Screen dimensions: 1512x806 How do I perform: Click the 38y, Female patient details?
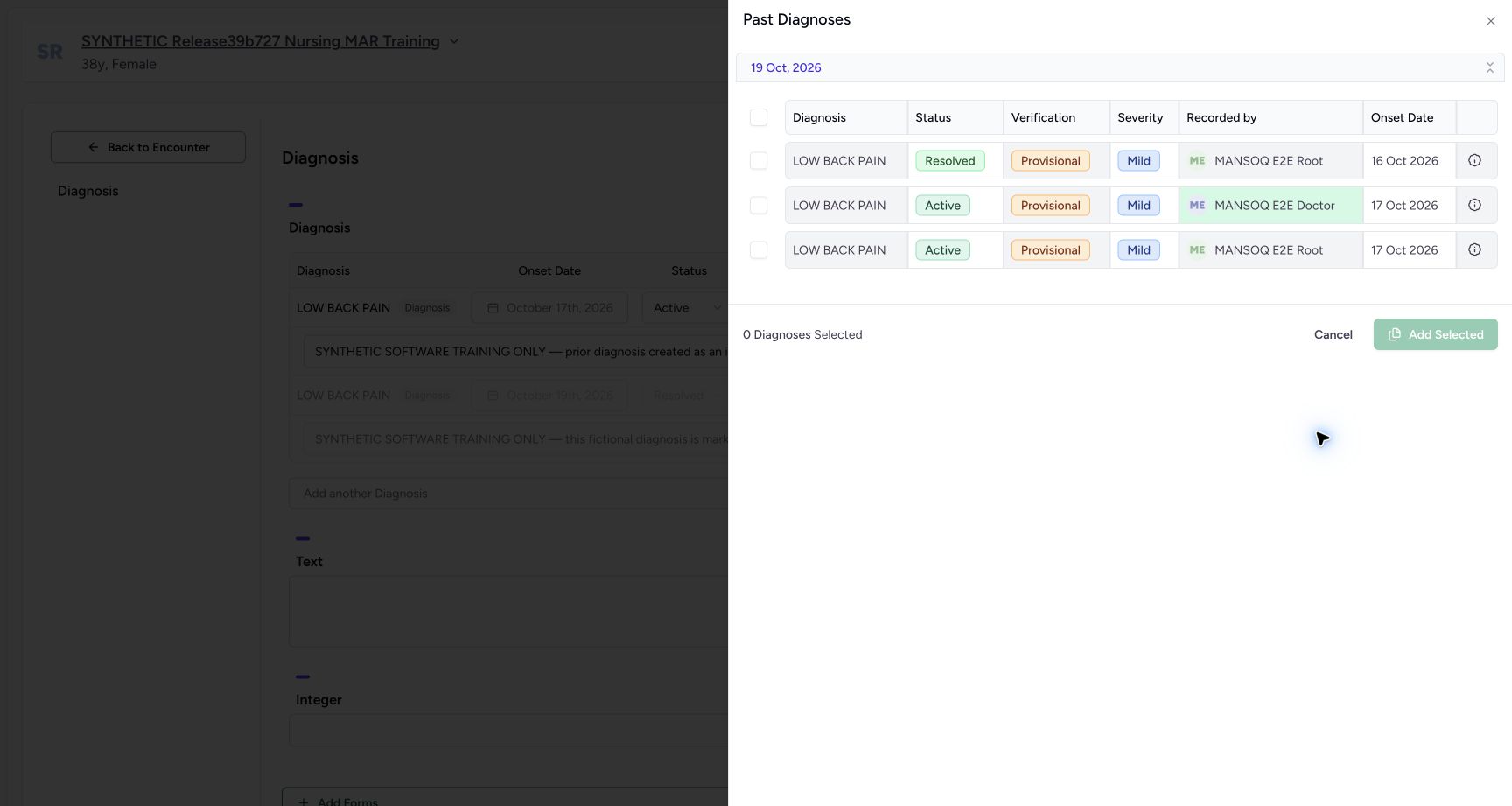point(119,64)
